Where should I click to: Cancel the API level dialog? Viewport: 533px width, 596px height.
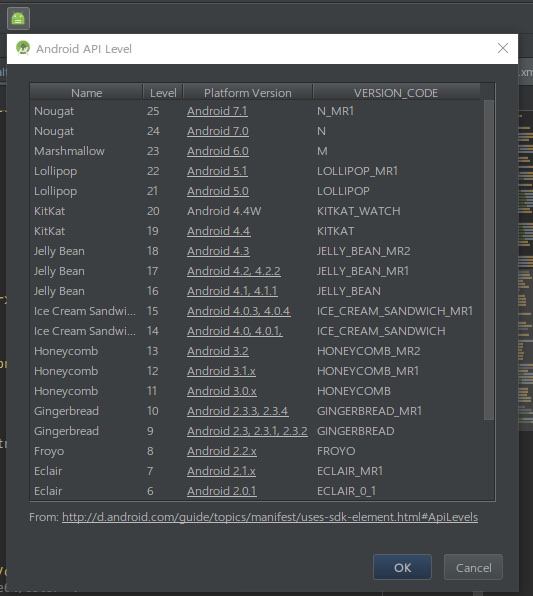473,567
